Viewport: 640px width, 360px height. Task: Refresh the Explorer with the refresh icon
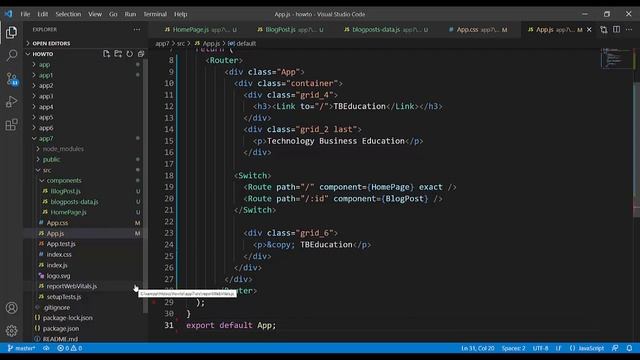129,54
